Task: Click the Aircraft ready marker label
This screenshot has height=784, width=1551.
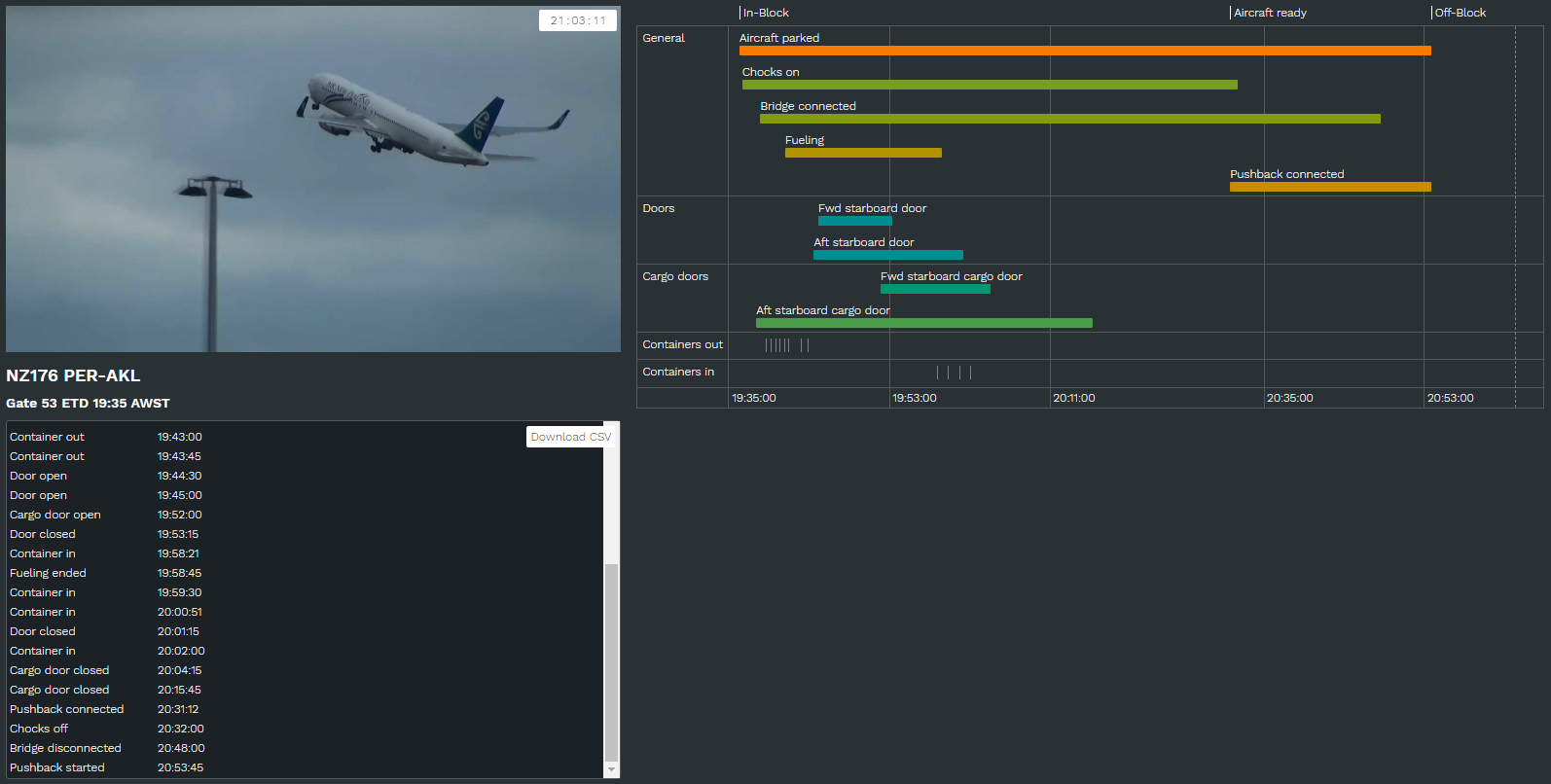Action: click(1270, 13)
